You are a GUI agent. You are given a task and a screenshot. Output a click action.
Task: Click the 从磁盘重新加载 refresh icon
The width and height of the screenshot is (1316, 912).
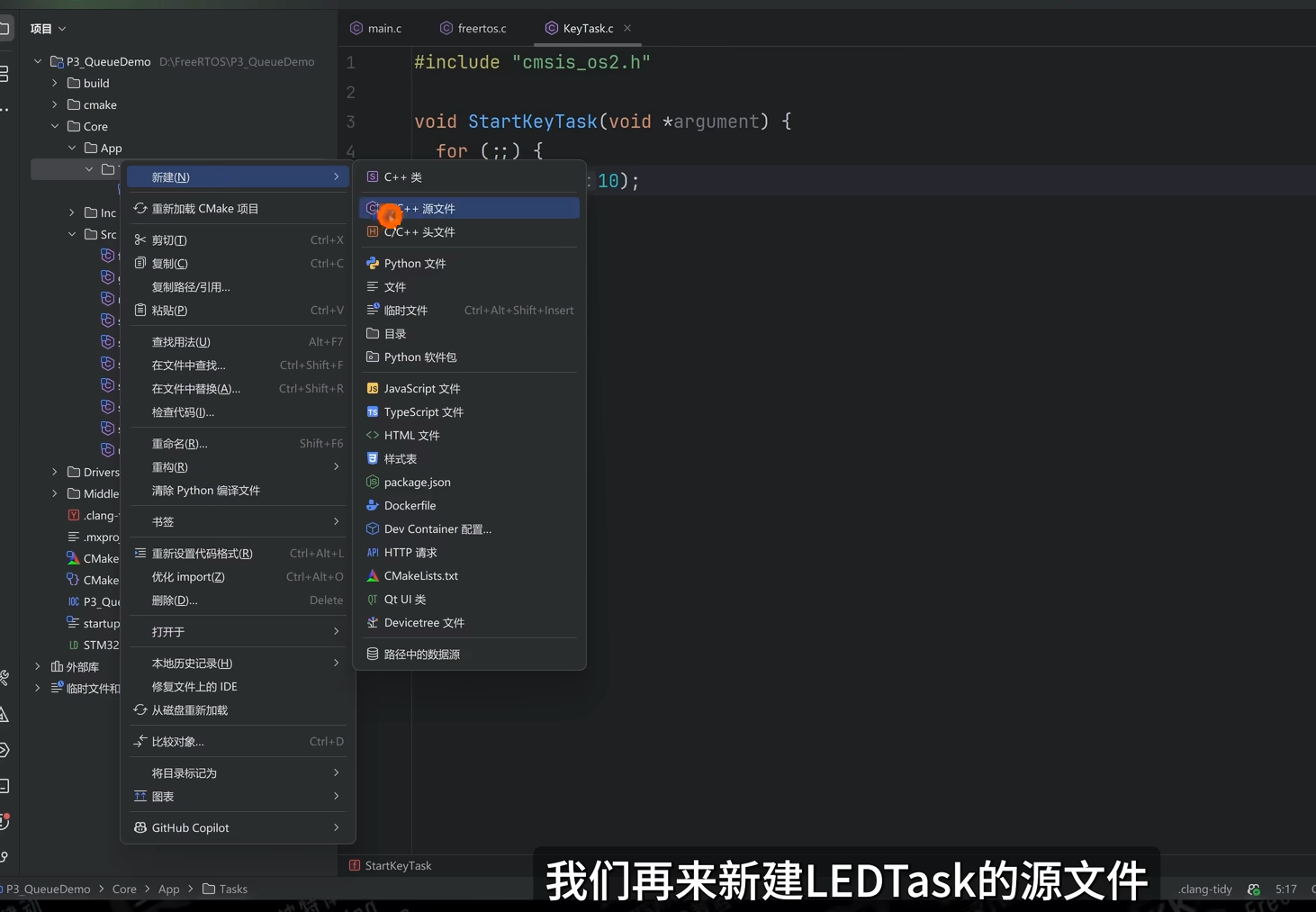point(140,709)
